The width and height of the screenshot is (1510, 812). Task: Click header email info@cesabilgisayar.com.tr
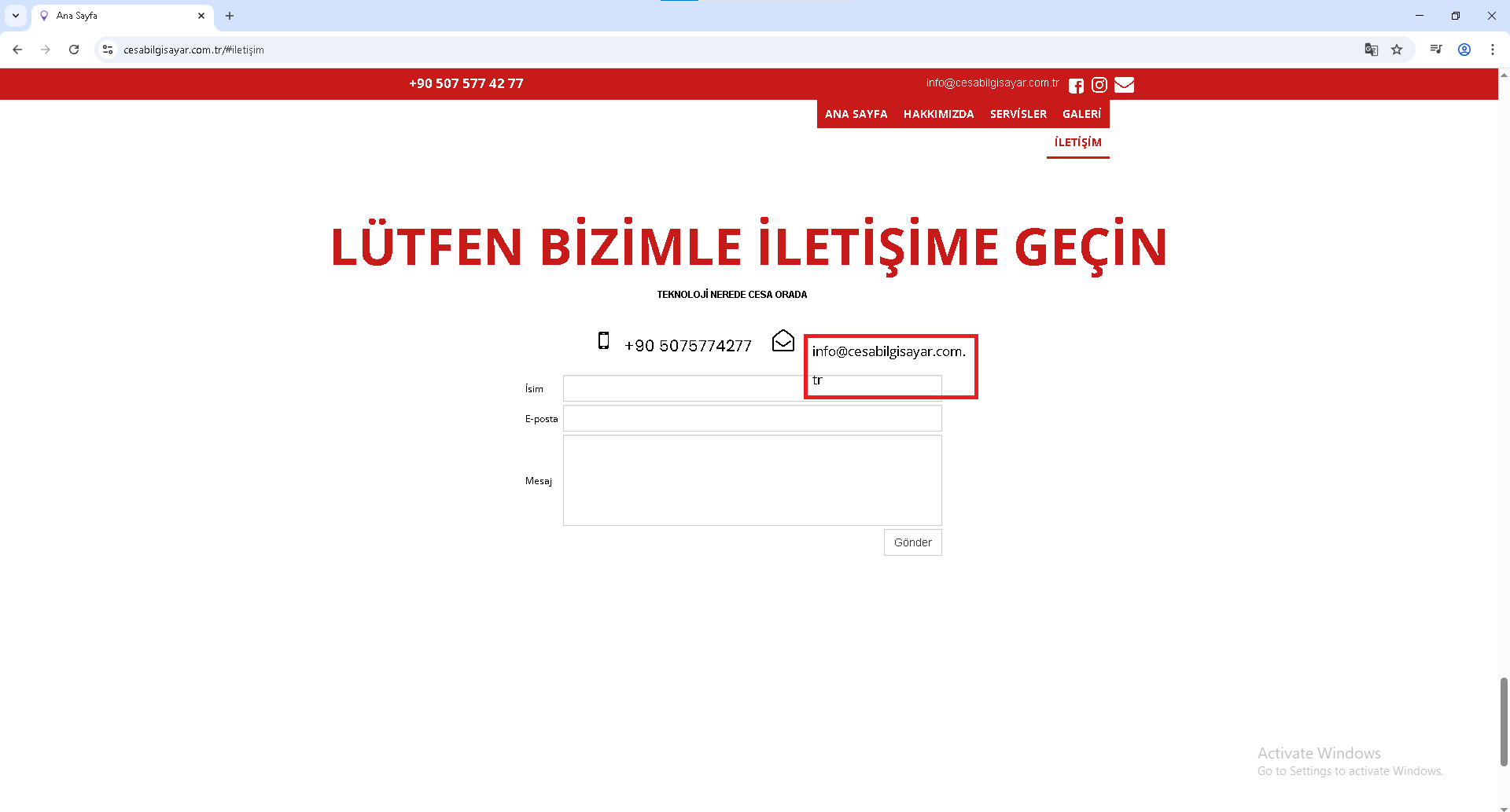click(993, 83)
